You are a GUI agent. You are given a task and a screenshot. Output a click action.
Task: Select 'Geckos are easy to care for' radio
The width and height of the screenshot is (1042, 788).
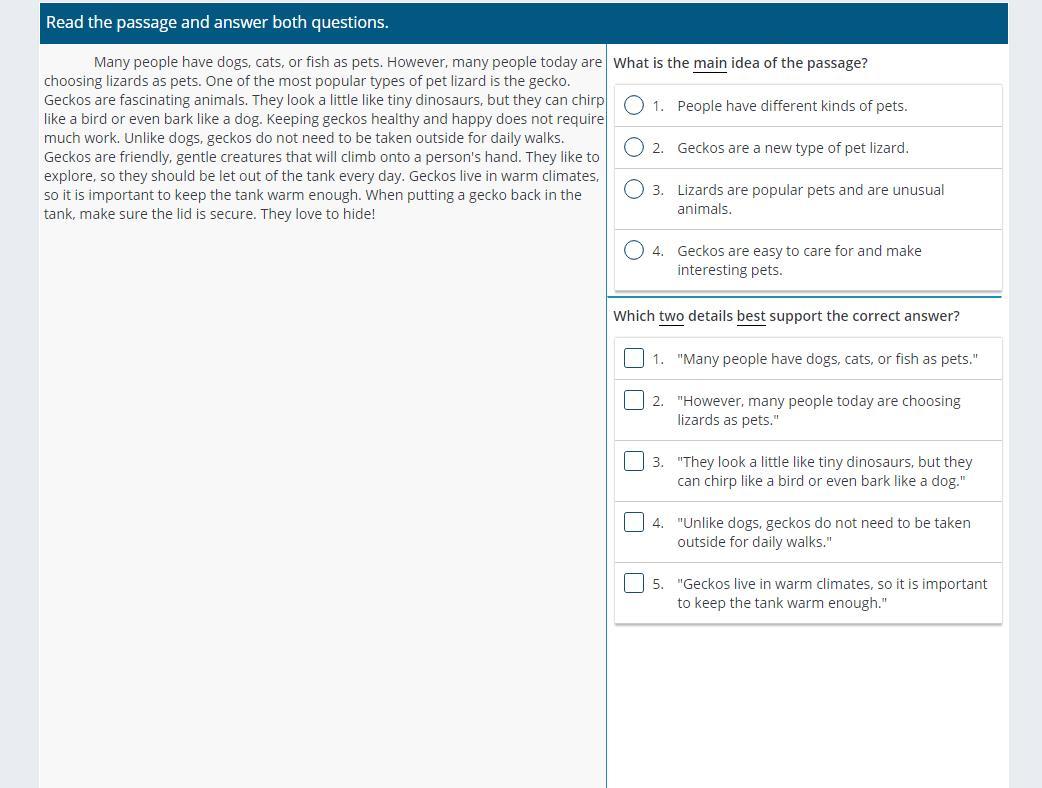pyautogui.click(x=634, y=250)
